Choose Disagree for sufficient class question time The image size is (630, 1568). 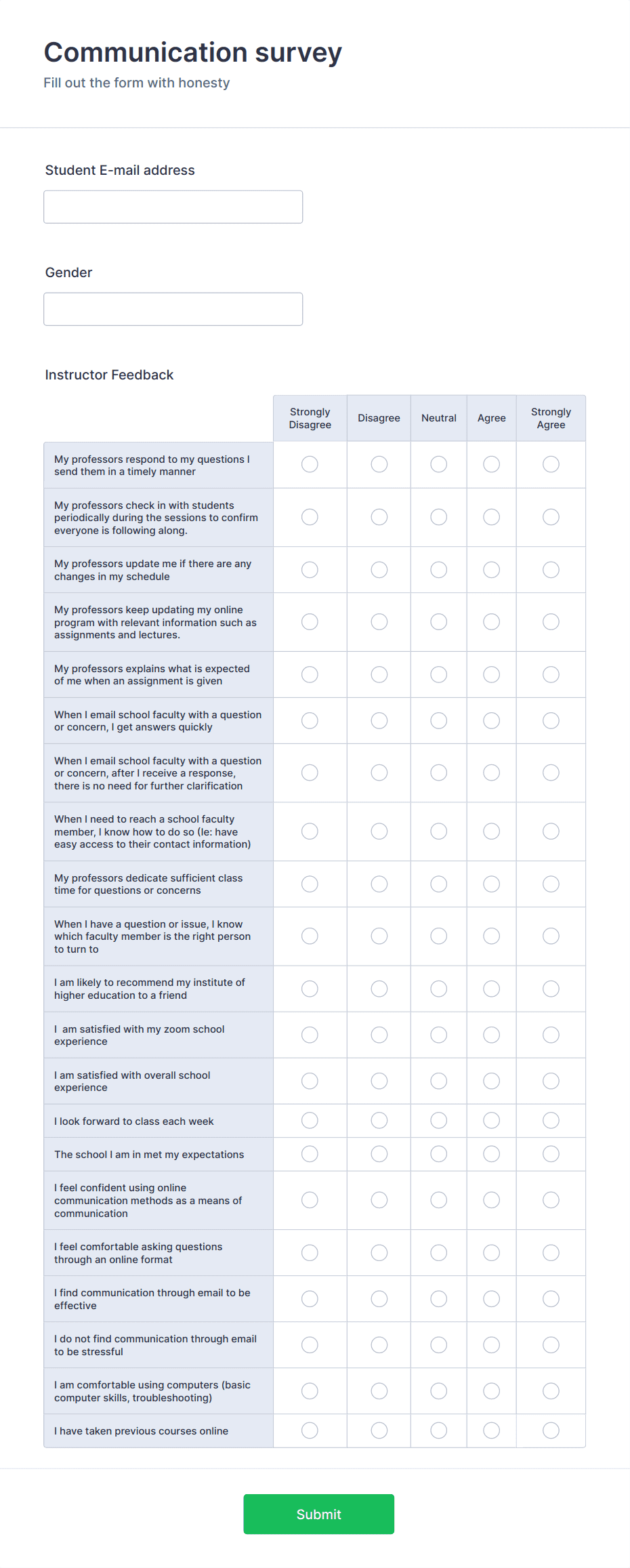click(x=379, y=884)
